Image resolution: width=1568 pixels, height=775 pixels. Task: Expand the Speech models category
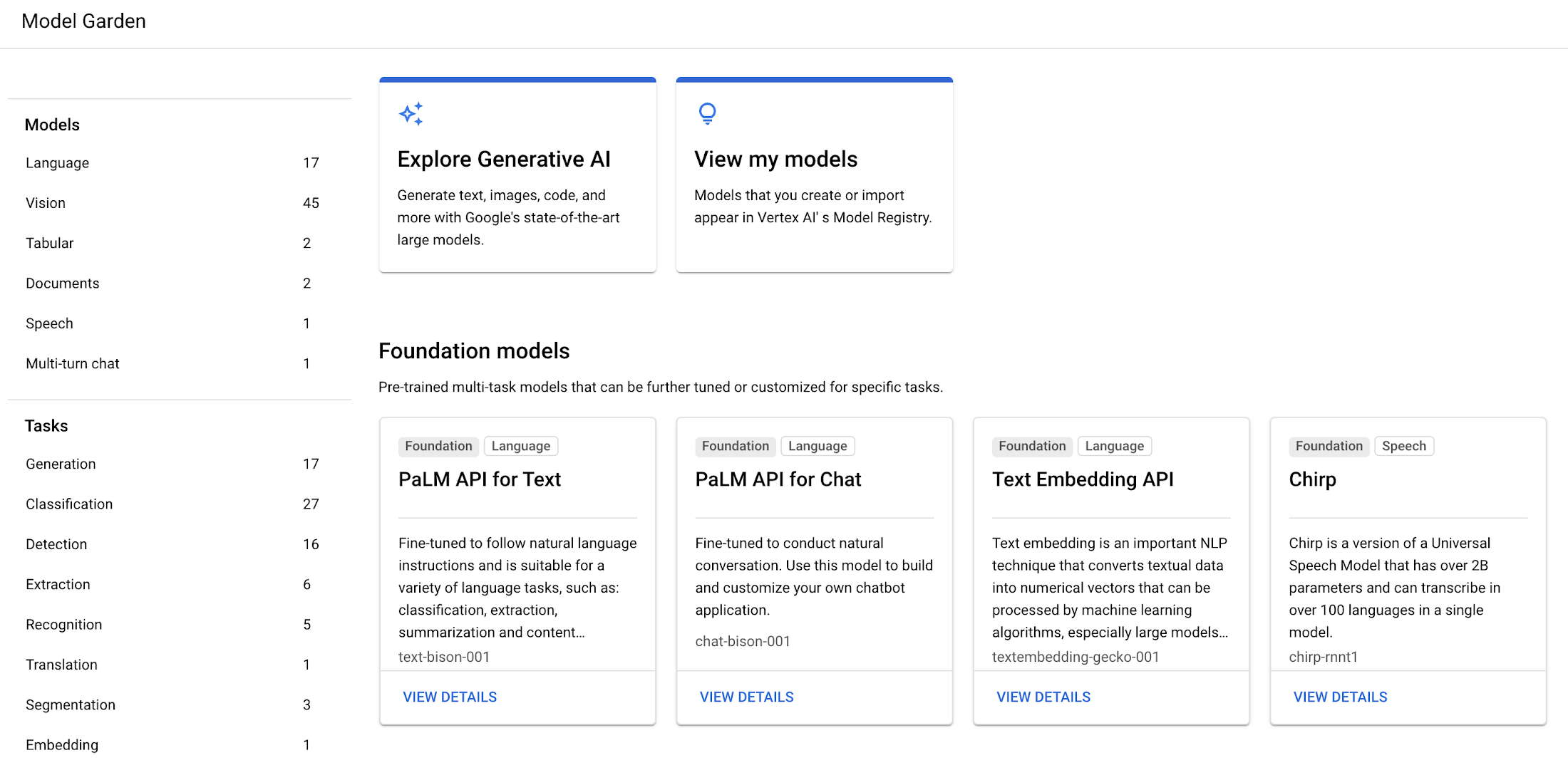click(x=49, y=322)
